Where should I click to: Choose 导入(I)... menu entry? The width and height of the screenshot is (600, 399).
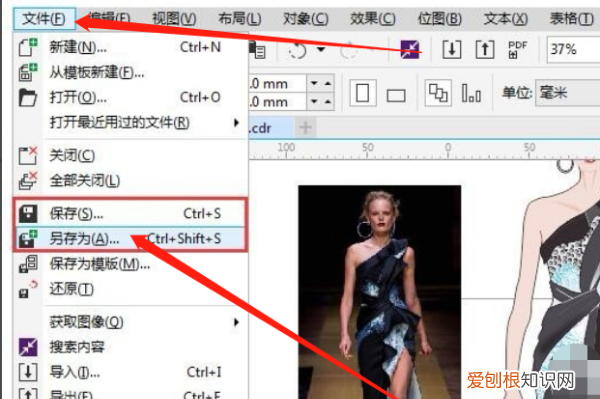[x=130, y=372]
